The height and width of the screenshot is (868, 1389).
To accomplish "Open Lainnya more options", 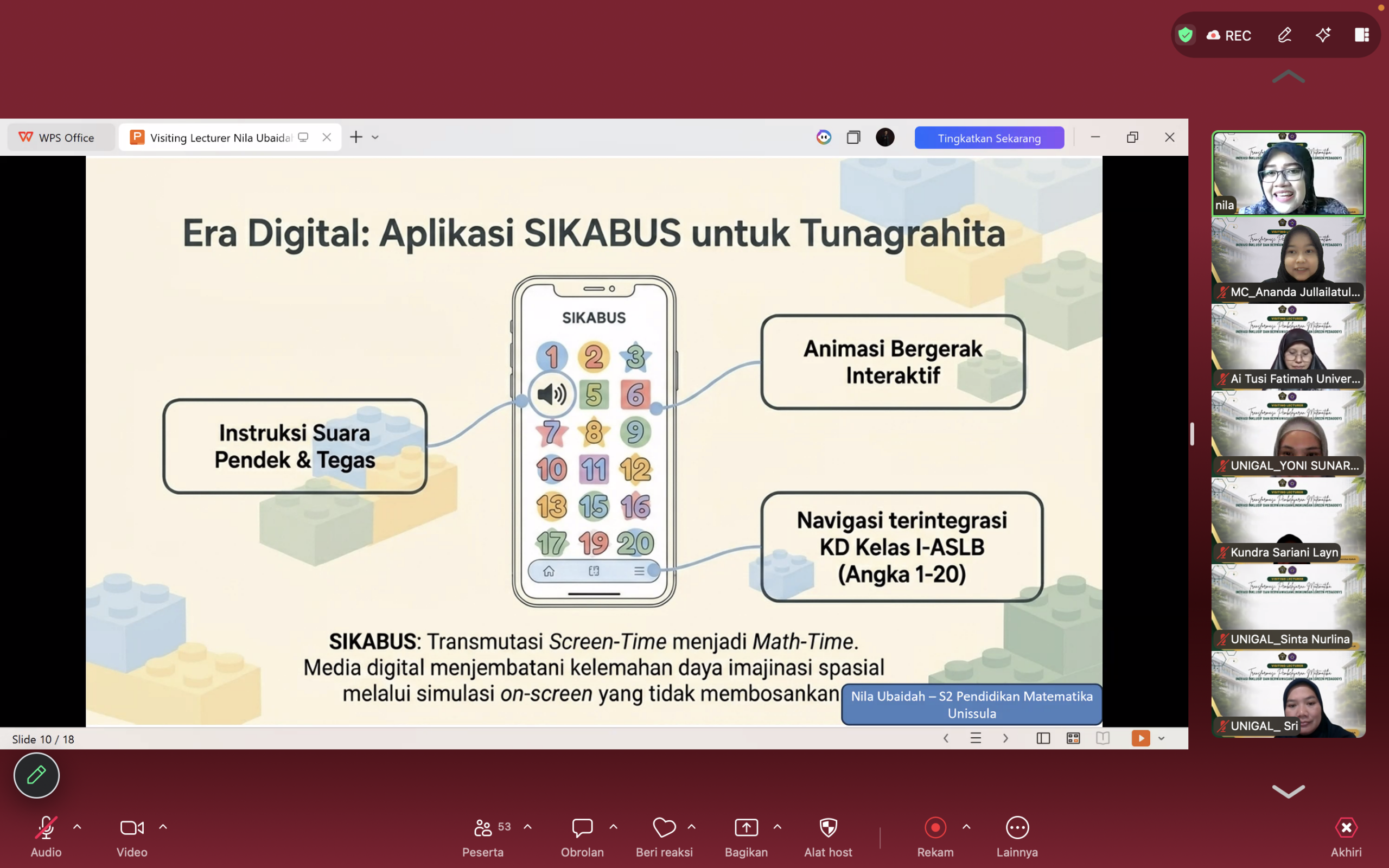I will click(1017, 836).
